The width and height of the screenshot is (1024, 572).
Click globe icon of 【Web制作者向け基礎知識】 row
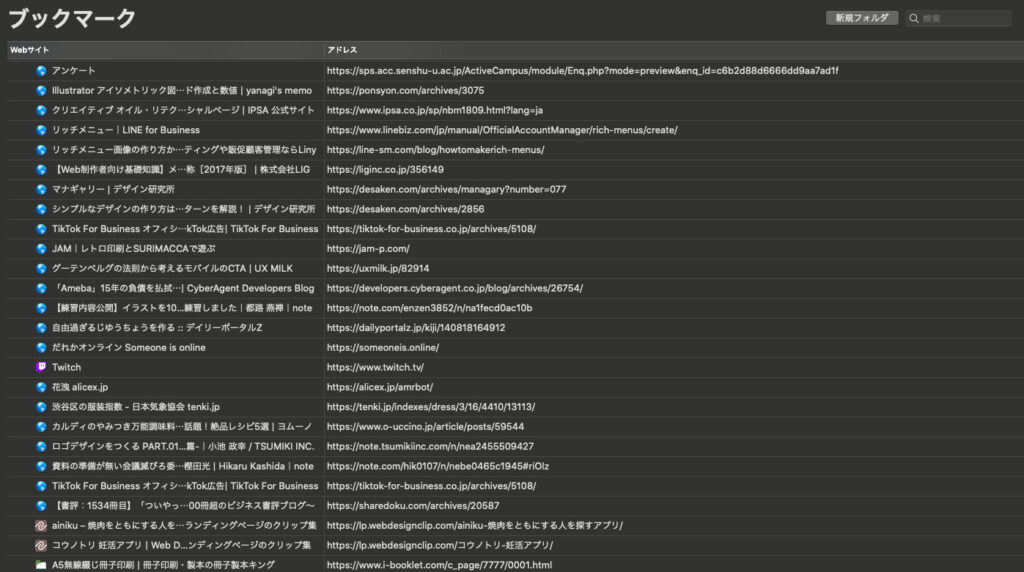click(41, 169)
